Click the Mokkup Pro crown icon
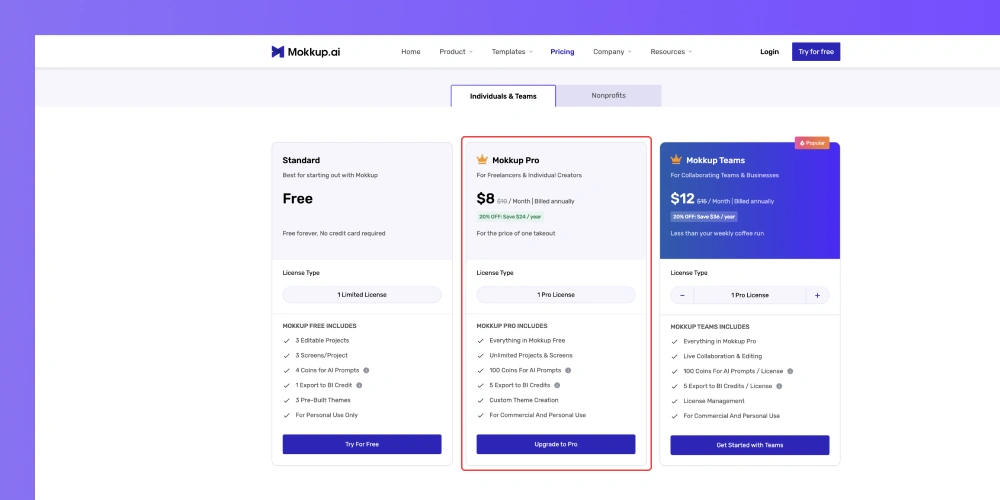This screenshot has height=500, width=1000. 482,159
